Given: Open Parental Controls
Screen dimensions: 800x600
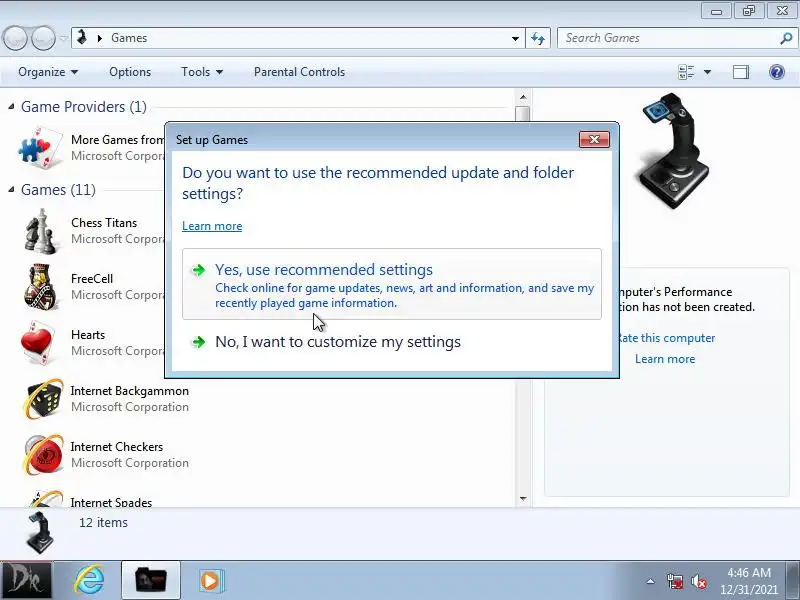Looking at the screenshot, I should (299, 72).
